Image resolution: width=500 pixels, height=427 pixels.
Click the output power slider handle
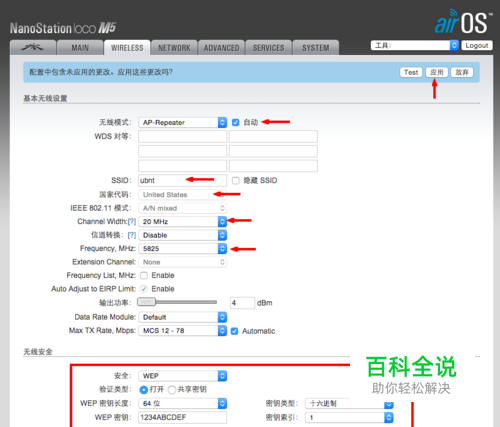(146, 302)
